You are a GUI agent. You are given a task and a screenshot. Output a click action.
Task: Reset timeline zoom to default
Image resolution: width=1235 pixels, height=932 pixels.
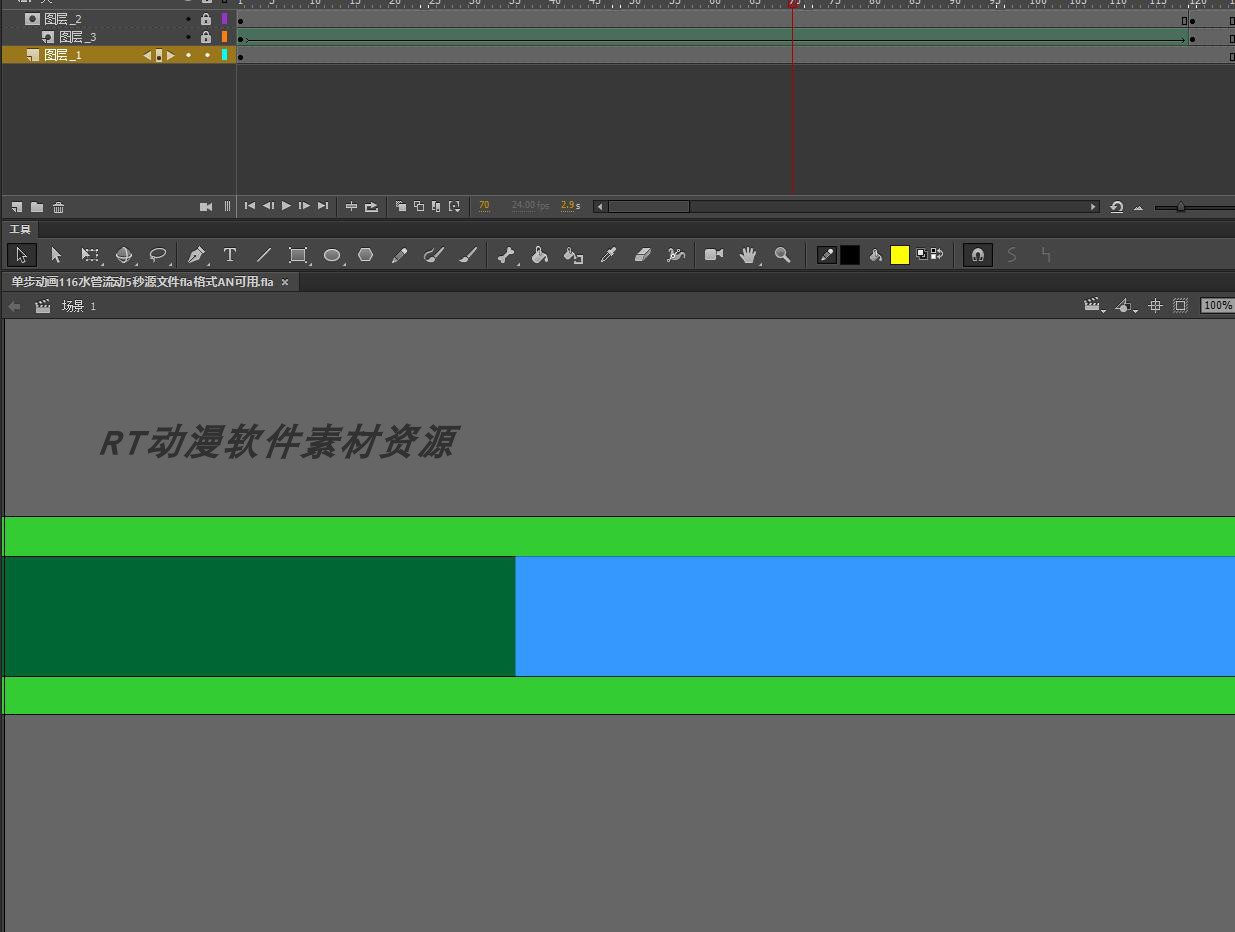click(x=1117, y=207)
